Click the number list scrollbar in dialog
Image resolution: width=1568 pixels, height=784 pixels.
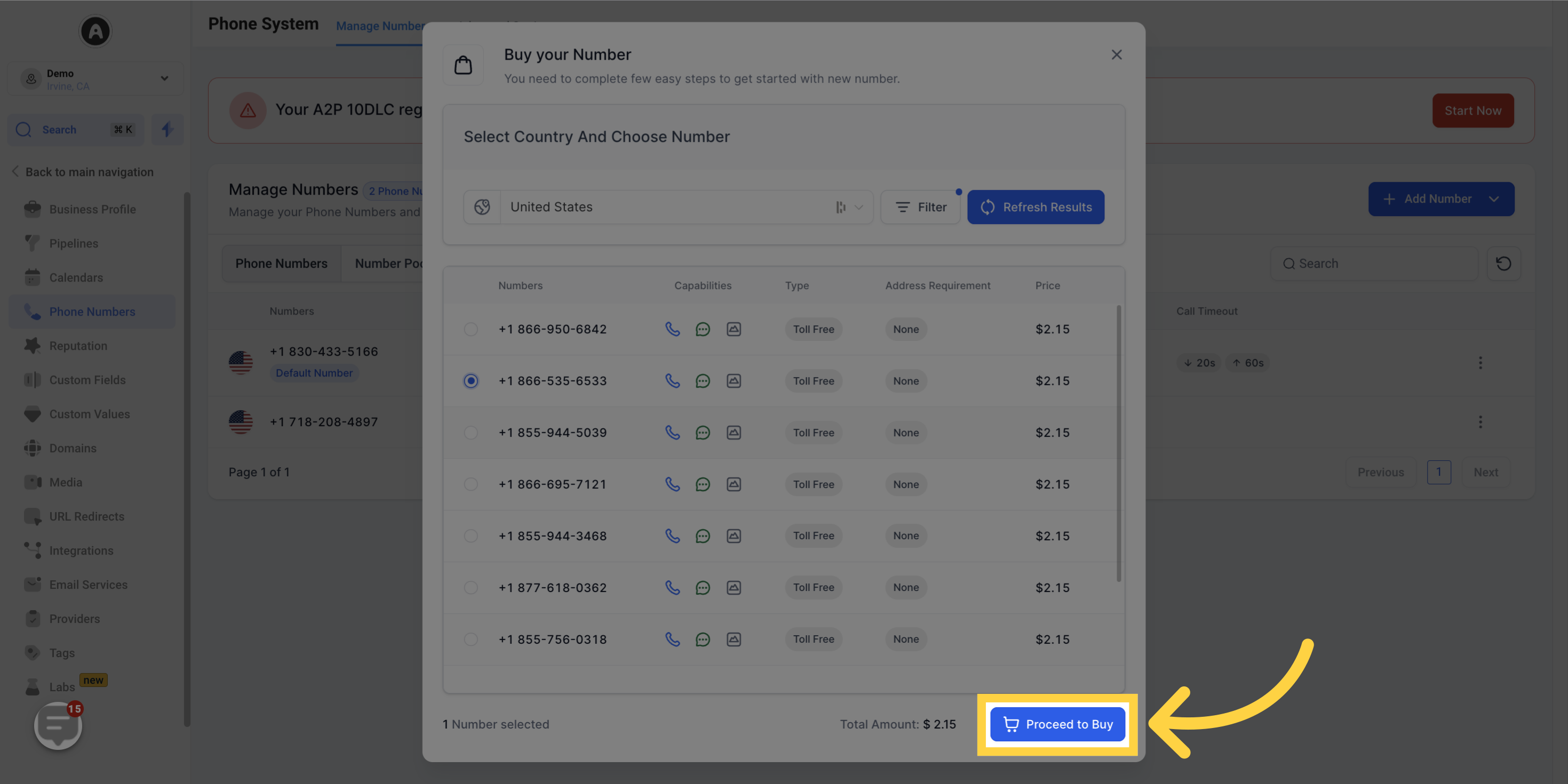(1119, 443)
